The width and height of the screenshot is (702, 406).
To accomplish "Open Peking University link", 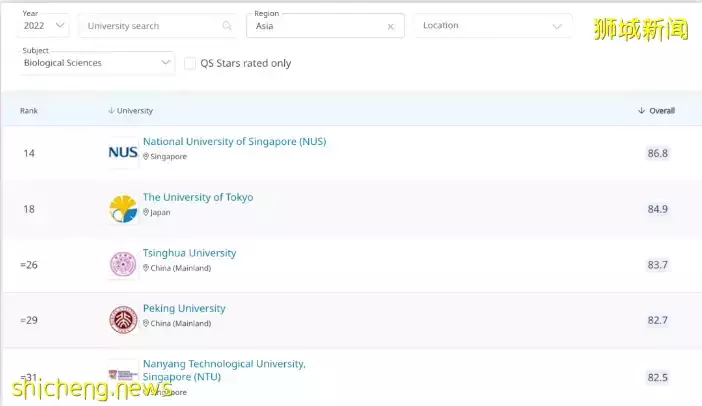I will click(184, 308).
